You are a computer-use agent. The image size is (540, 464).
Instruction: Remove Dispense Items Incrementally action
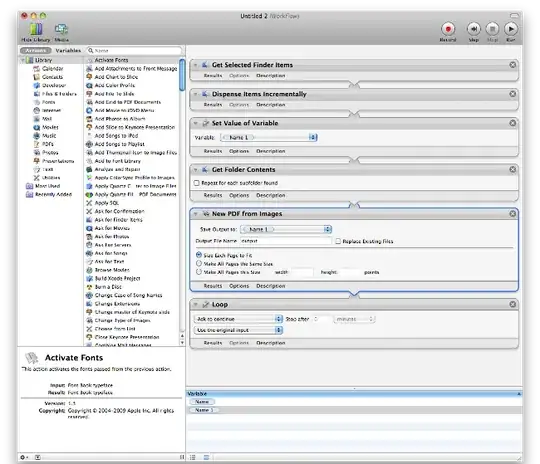click(512, 94)
